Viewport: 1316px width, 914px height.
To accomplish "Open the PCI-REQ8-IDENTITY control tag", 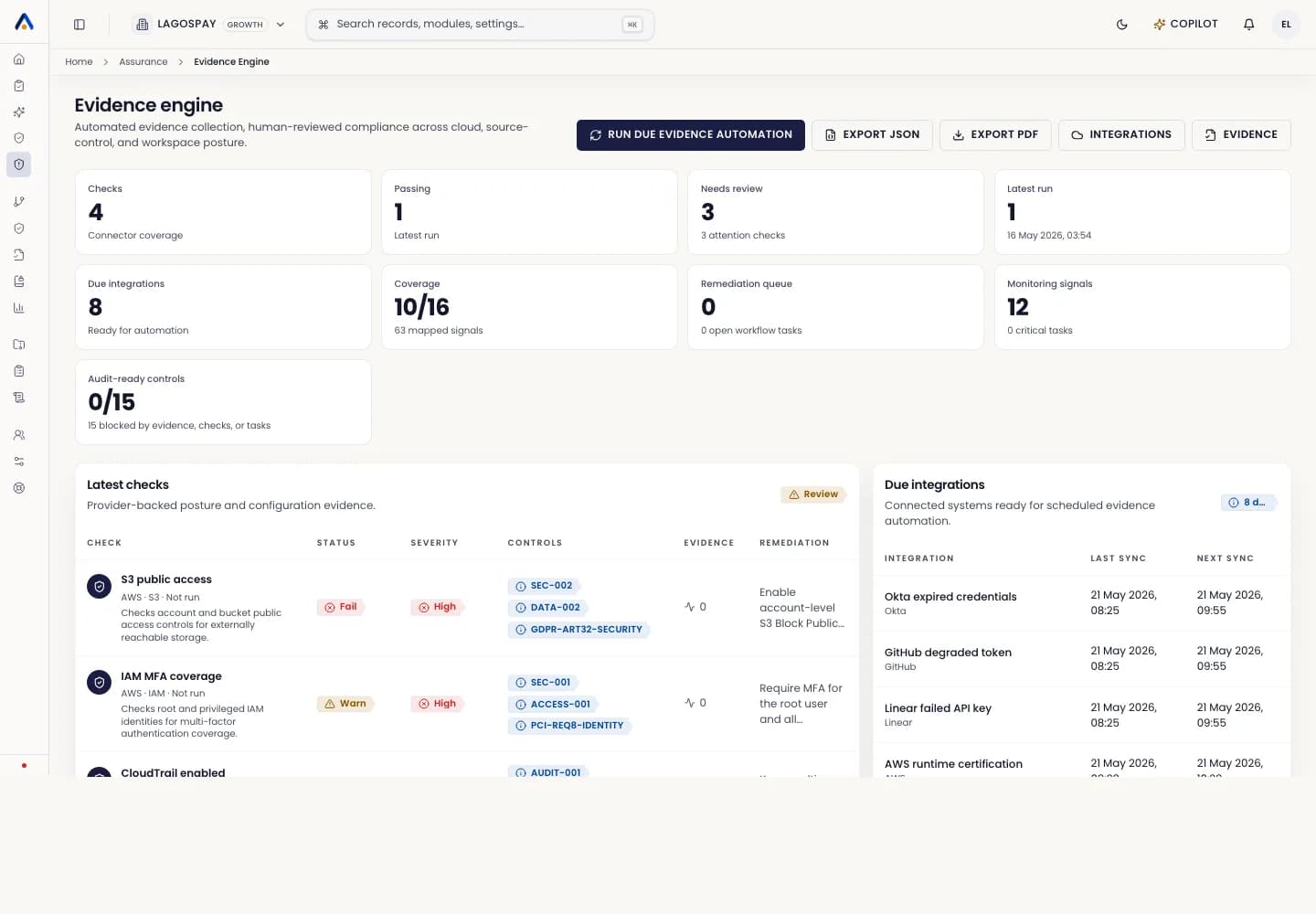I will [x=569, y=726].
